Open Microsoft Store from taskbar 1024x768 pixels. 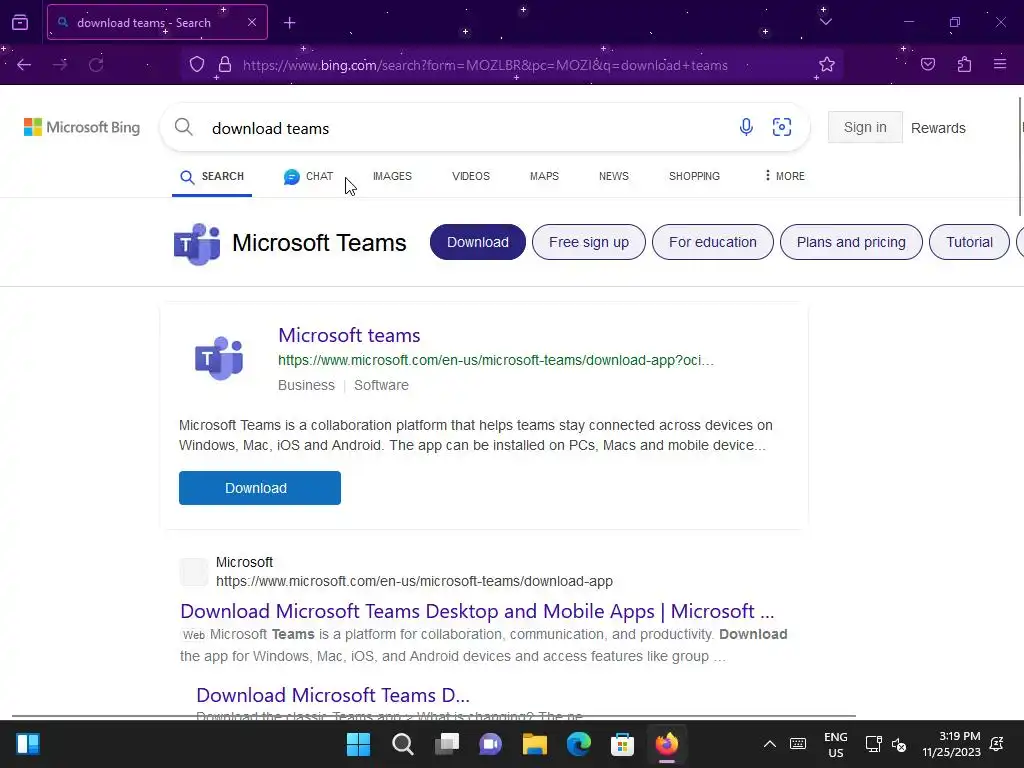tap(622, 744)
